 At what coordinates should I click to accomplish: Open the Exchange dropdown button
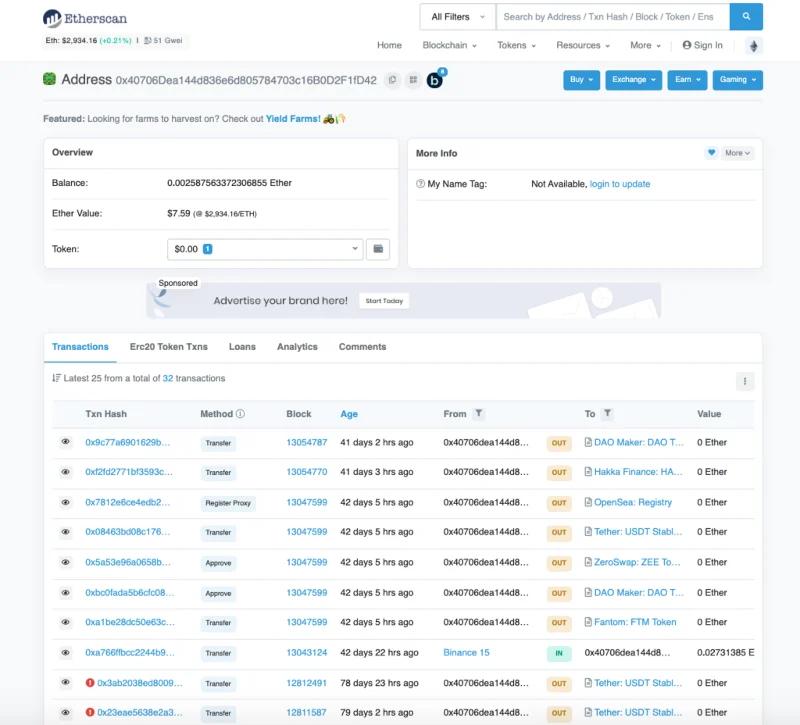[x=633, y=80]
